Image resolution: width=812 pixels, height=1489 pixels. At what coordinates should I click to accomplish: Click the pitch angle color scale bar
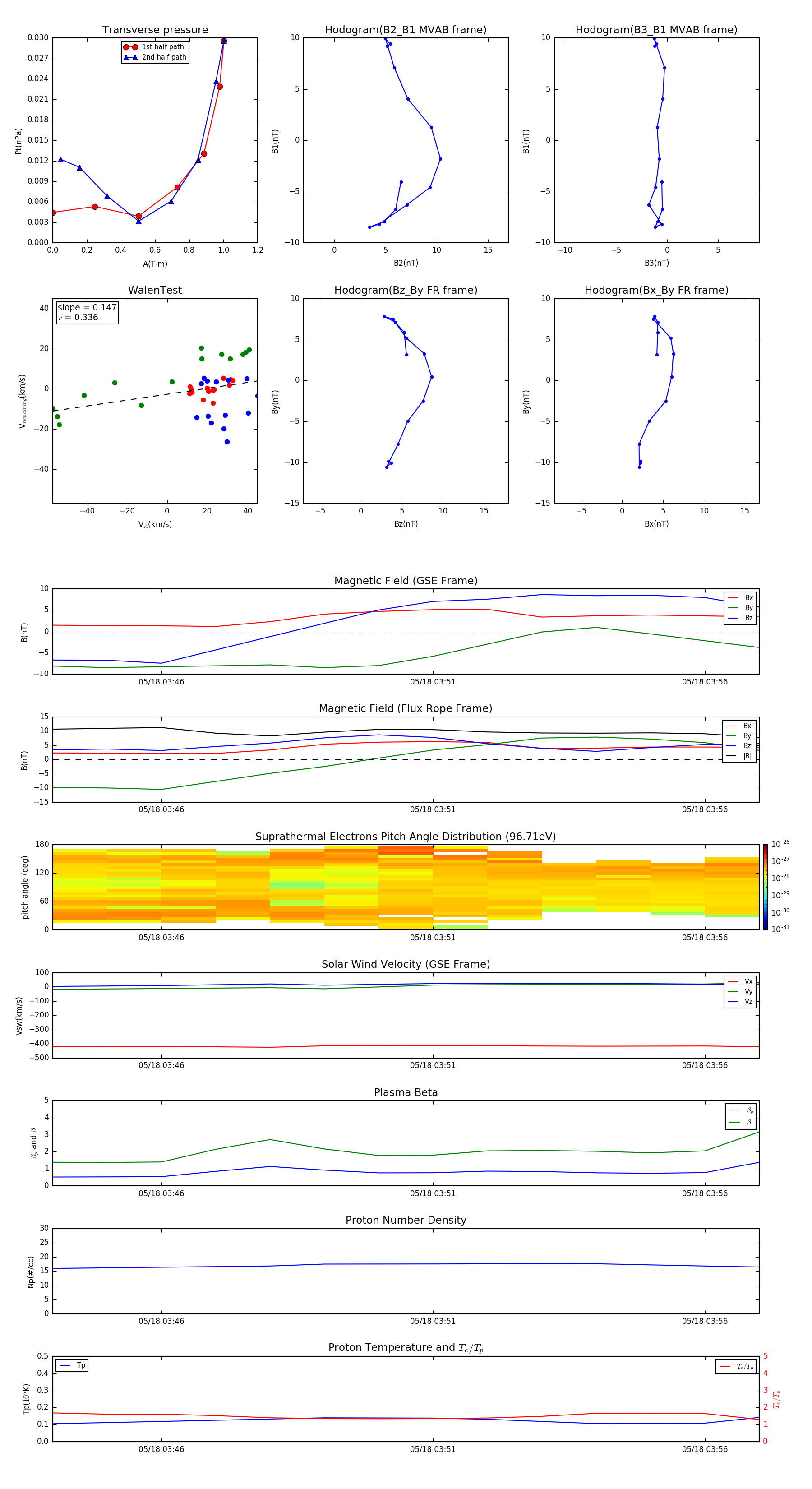click(x=765, y=887)
